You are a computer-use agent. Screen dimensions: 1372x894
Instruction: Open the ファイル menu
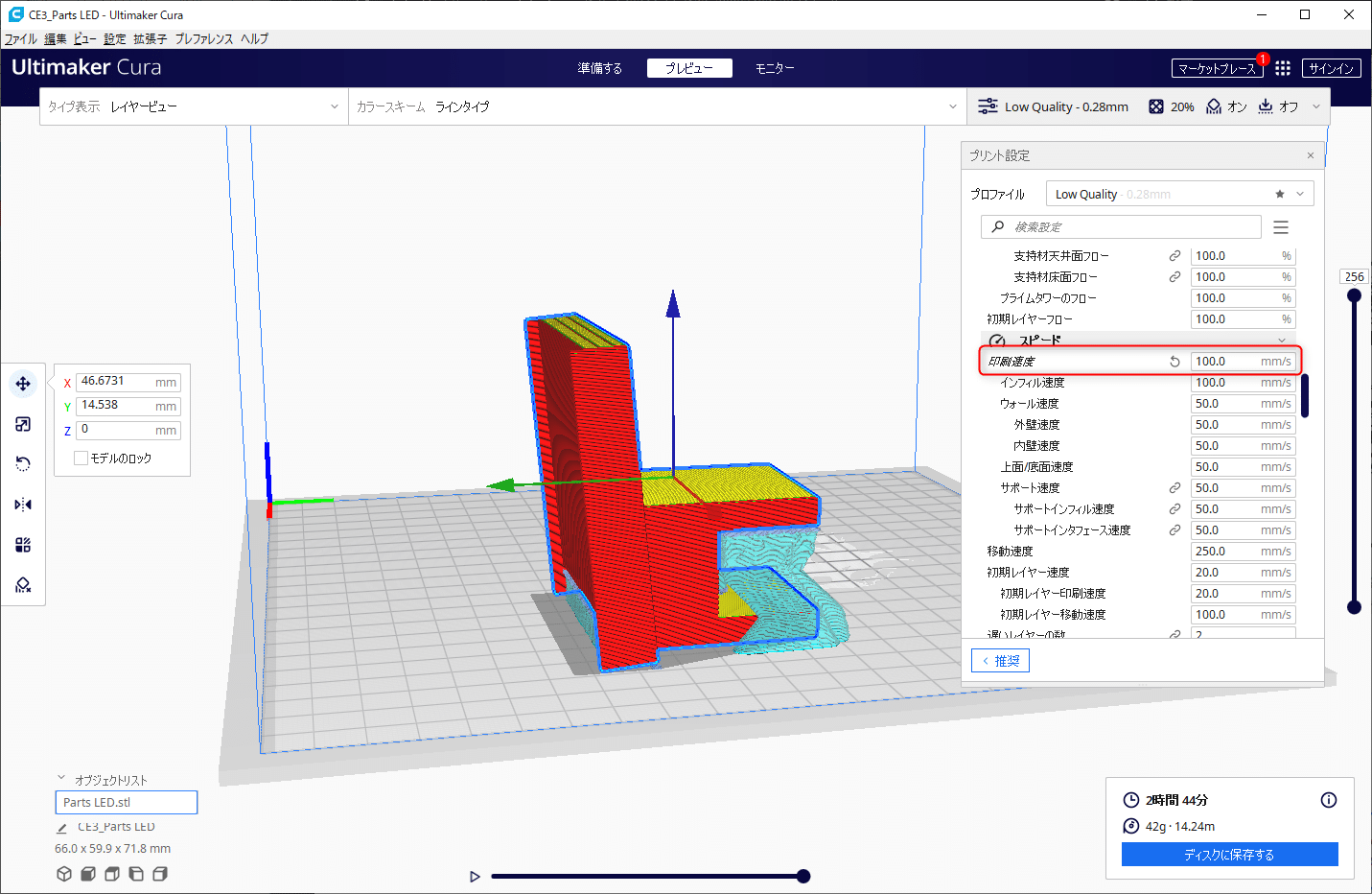[x=20, y=39]
